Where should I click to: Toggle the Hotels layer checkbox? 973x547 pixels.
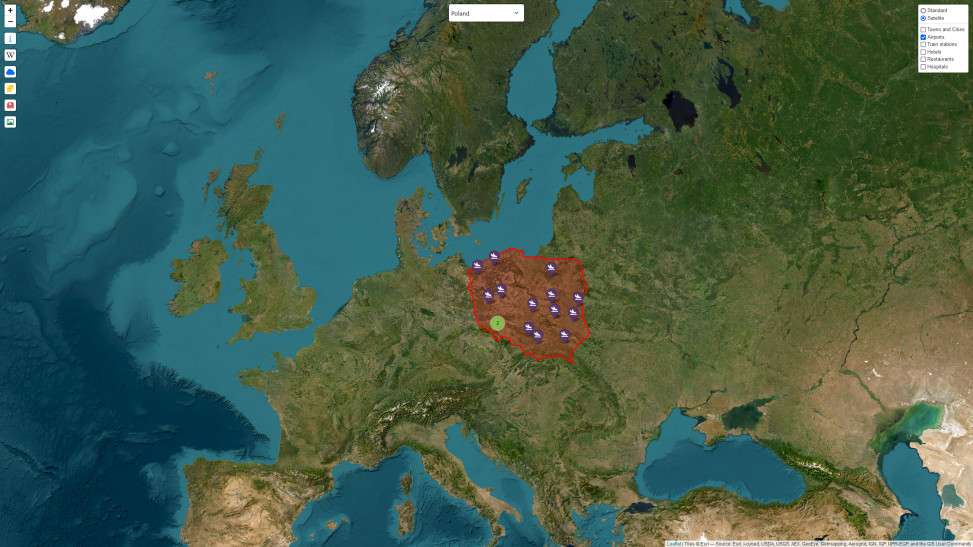923,52
